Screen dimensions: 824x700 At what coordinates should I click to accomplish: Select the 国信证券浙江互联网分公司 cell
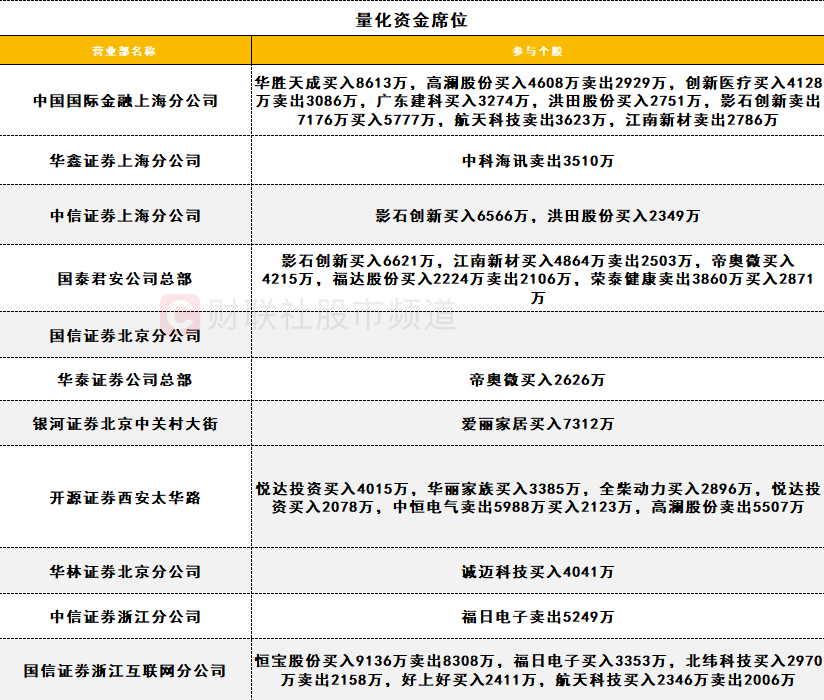click(125, 671)
